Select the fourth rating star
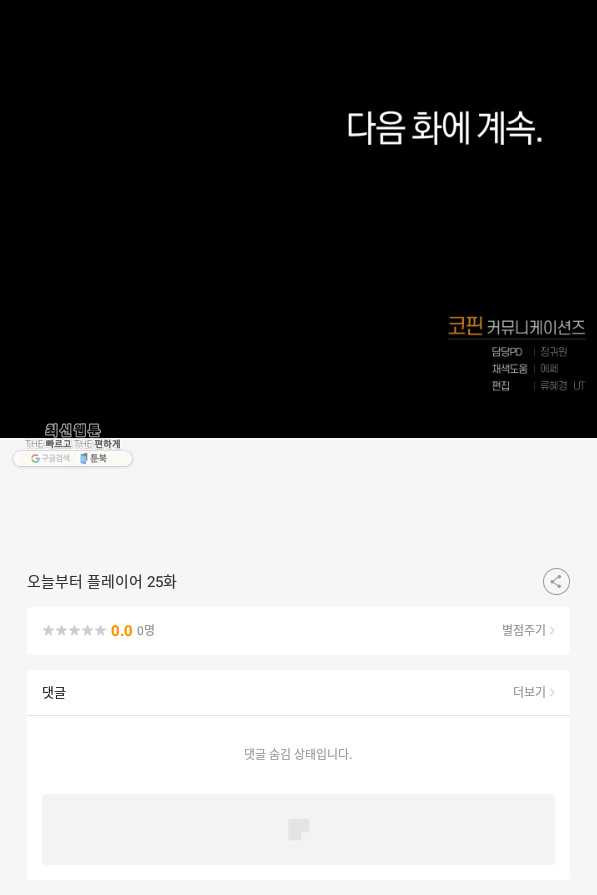This screenshot has height=895, width=597. [88, 630]
